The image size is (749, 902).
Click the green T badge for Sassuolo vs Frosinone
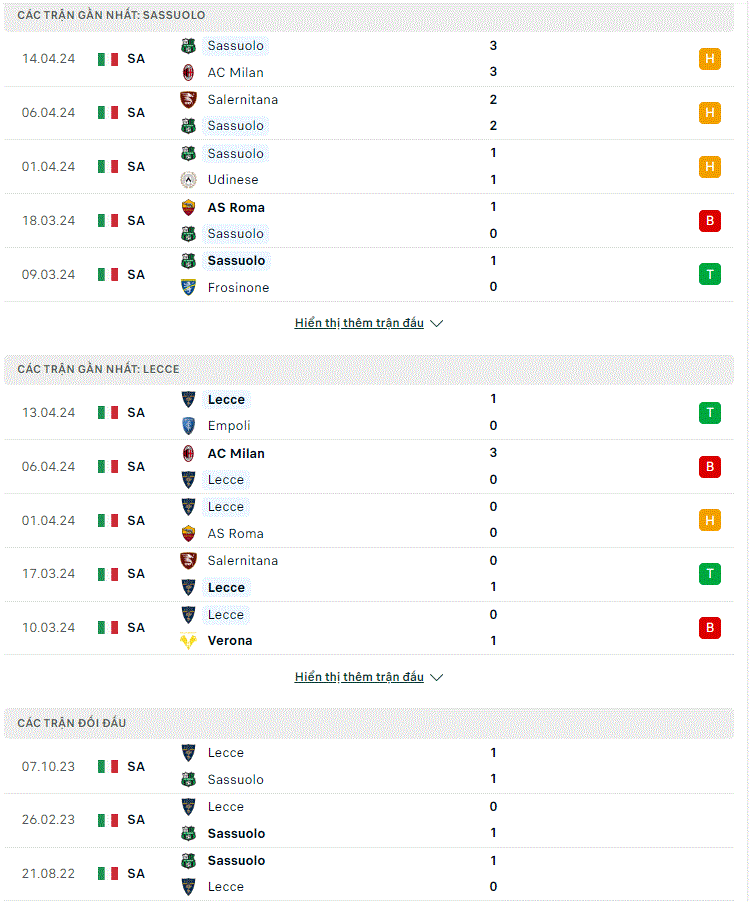pos(710,274)
